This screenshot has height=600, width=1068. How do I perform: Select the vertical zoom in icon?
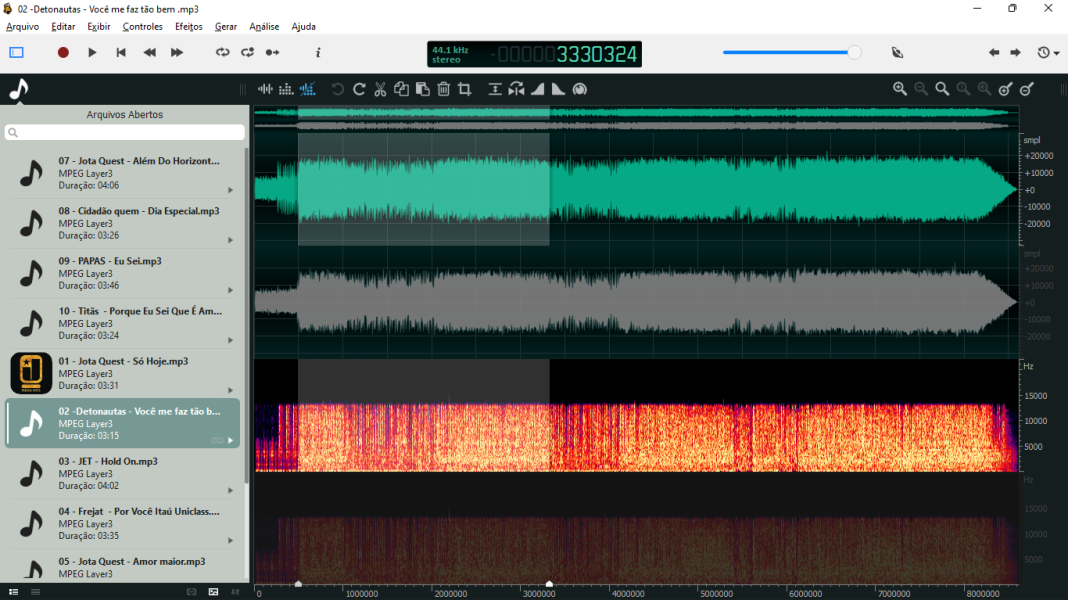coord(1006,89)
